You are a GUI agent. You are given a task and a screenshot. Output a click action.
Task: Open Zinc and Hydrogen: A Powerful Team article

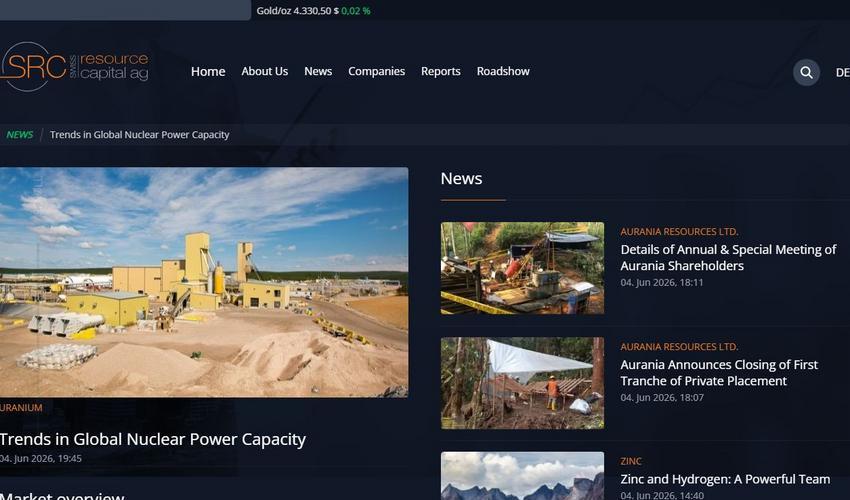[x=725, y=479]
